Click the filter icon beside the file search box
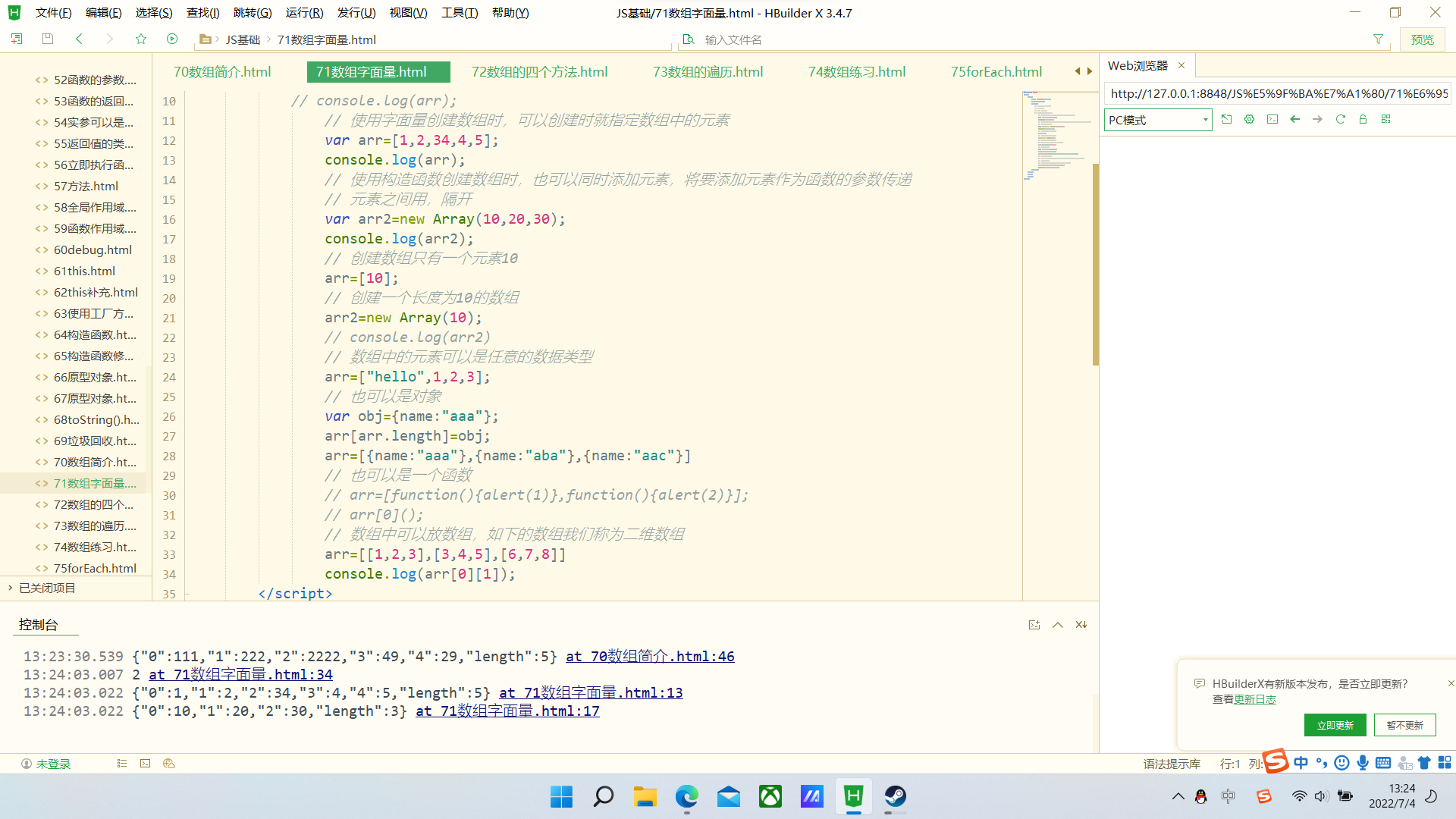The image size is (1456, 819). pyautogui.click(x=1378, y=39)
